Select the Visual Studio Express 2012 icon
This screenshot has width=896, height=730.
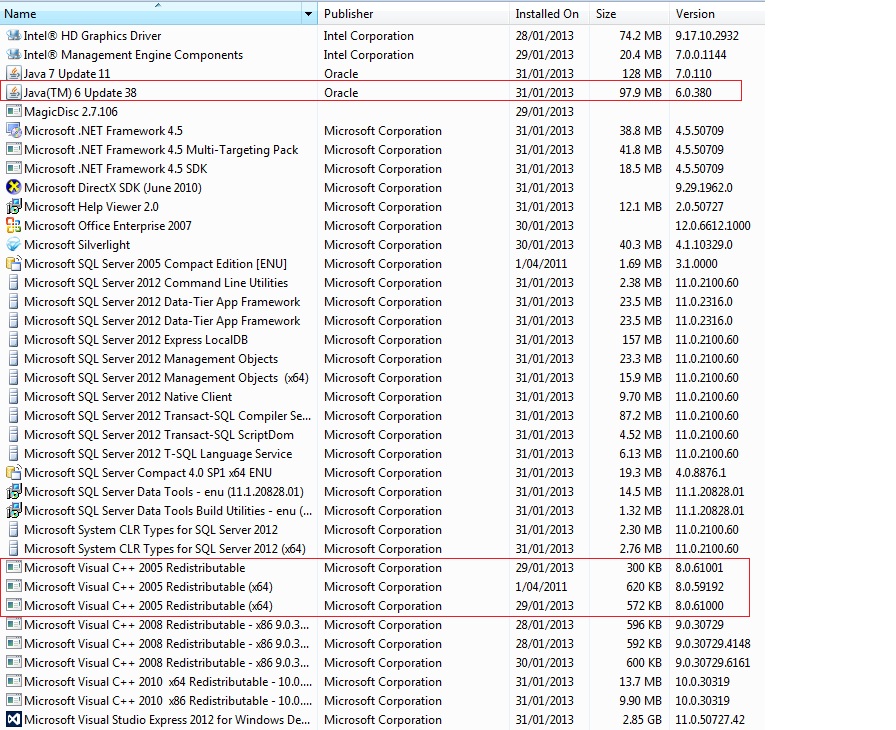pyautogui.click(x=14, y=720)
